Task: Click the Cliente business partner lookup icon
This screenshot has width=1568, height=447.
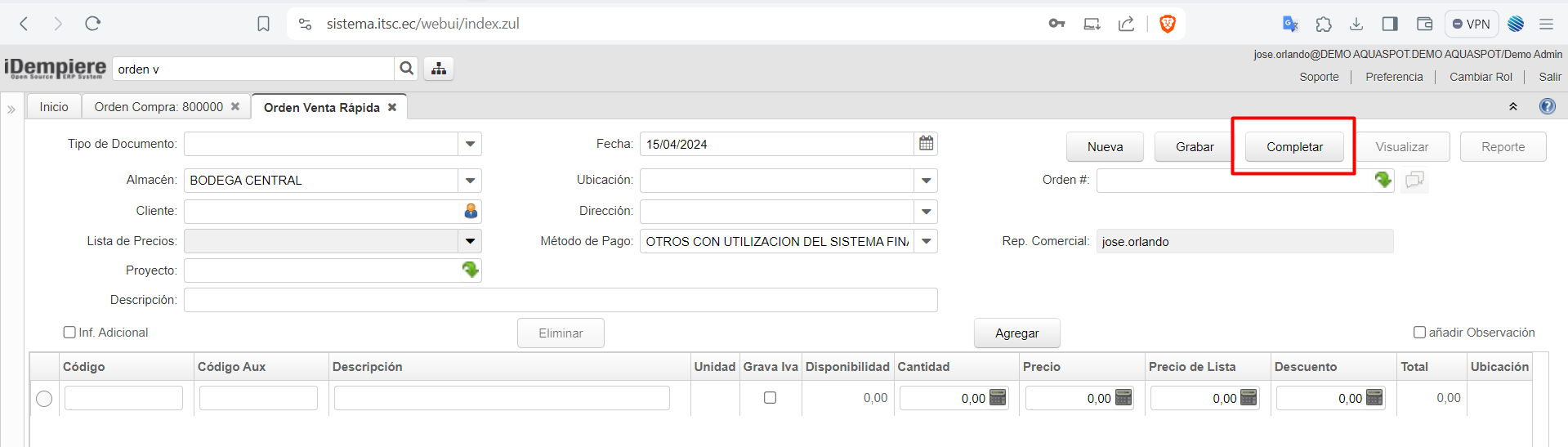Action: tap(471, 211)
